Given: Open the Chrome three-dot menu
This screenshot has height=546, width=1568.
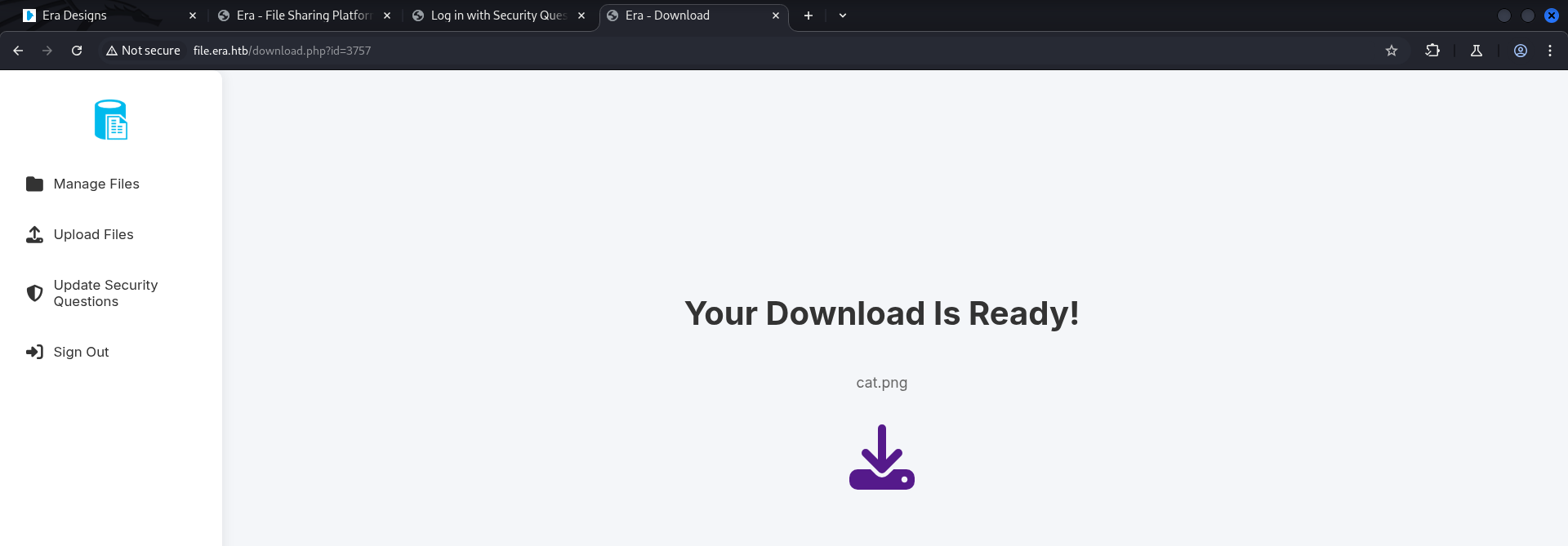Looking at the screenshot, I should [1550, 51].
